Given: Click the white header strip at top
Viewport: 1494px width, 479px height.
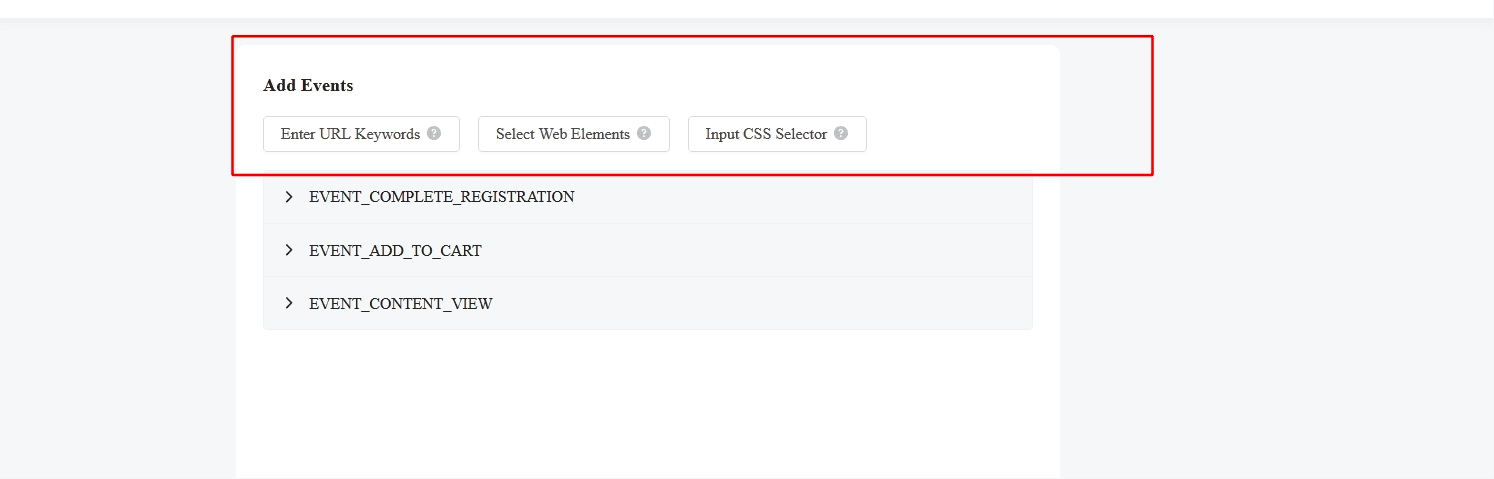Looking at the screenshot, I should (x=747, y=8).
